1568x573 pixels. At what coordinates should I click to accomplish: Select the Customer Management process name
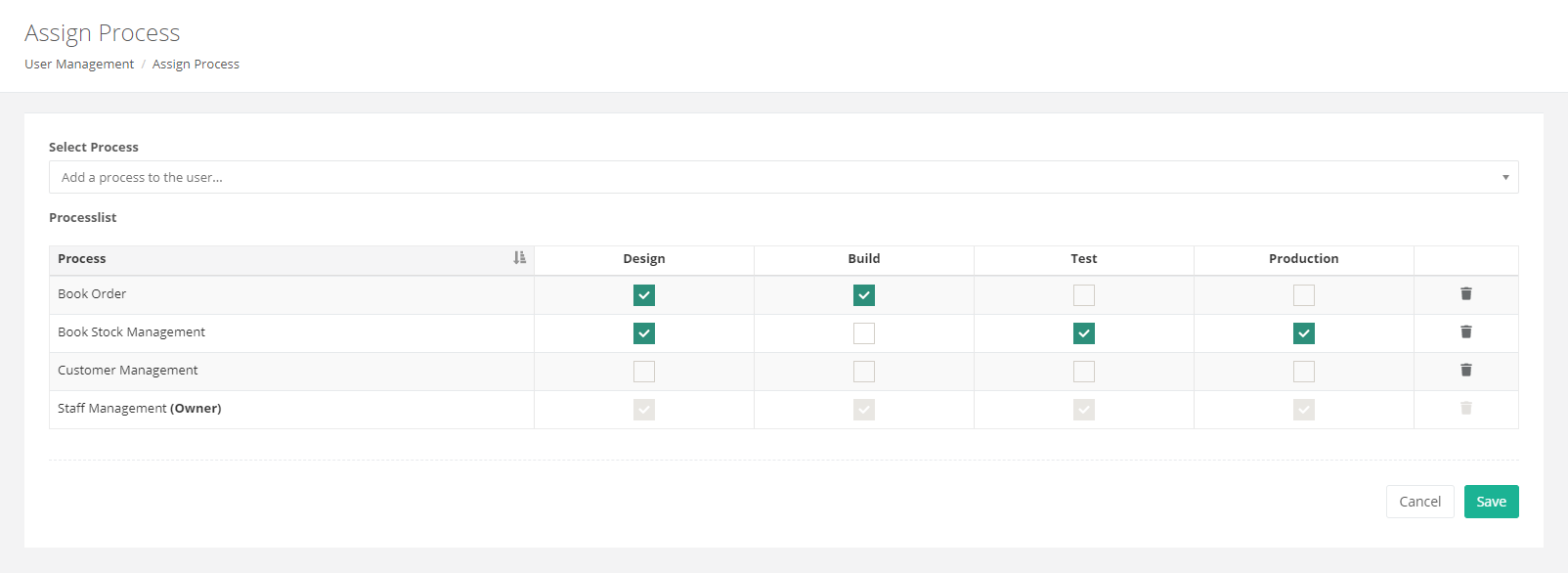click(x=127, y=370)
